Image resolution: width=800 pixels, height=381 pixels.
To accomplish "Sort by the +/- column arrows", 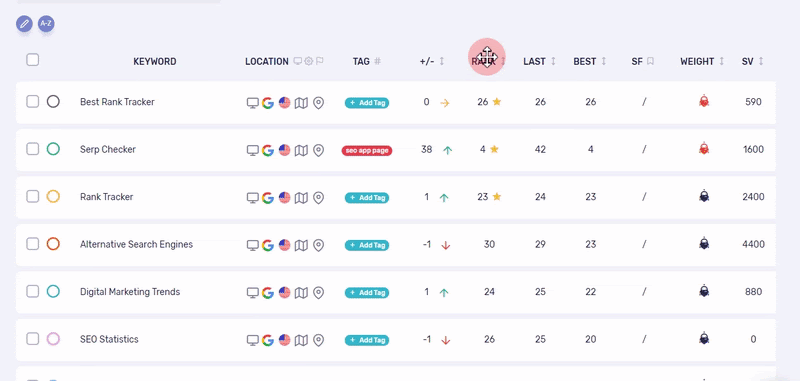I will click(442, 61).
